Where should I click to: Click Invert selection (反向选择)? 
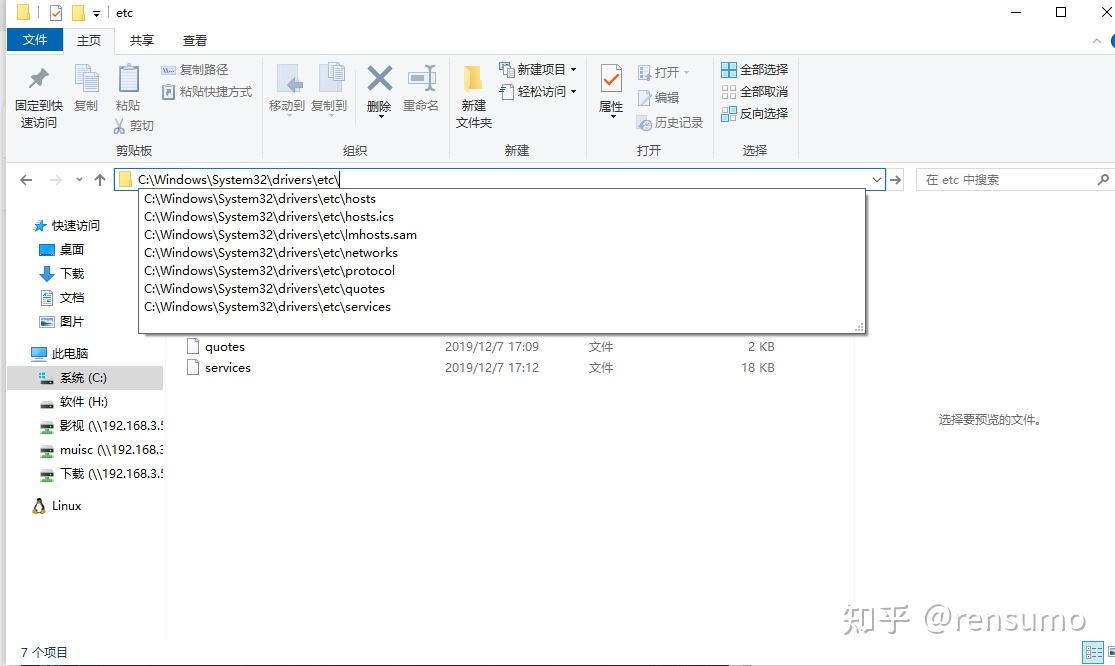754,114
